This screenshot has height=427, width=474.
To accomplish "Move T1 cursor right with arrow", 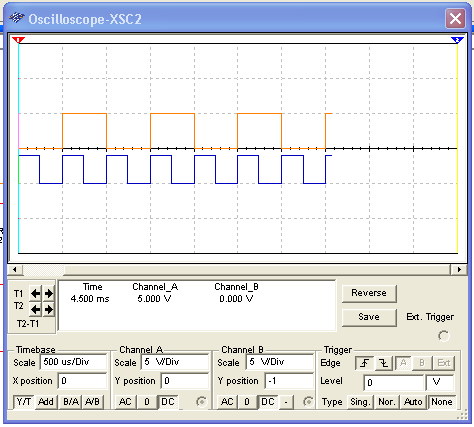I will (x=49, y=294).
